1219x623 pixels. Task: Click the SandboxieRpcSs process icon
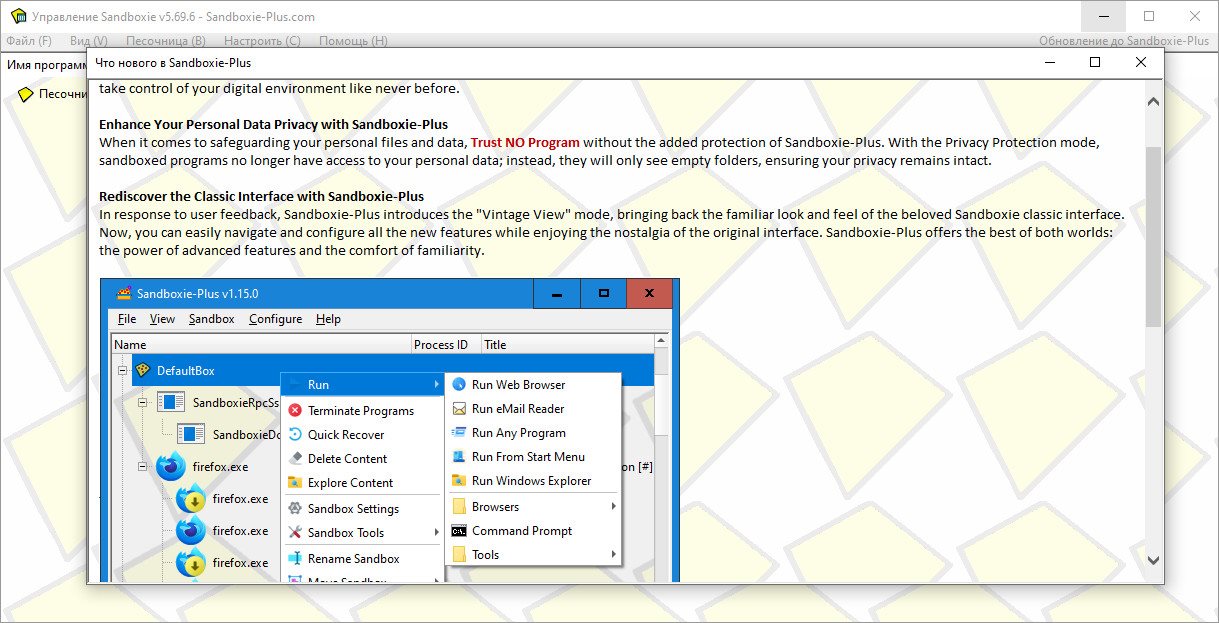[x=171, y=402]
